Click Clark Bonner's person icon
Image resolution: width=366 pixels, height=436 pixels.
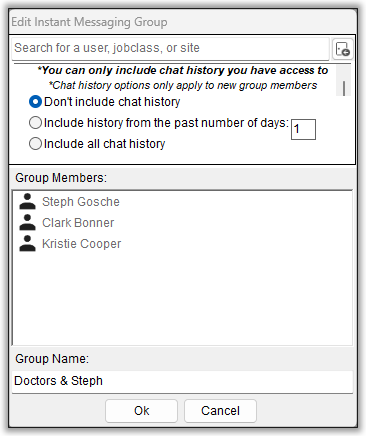[27, 223]
